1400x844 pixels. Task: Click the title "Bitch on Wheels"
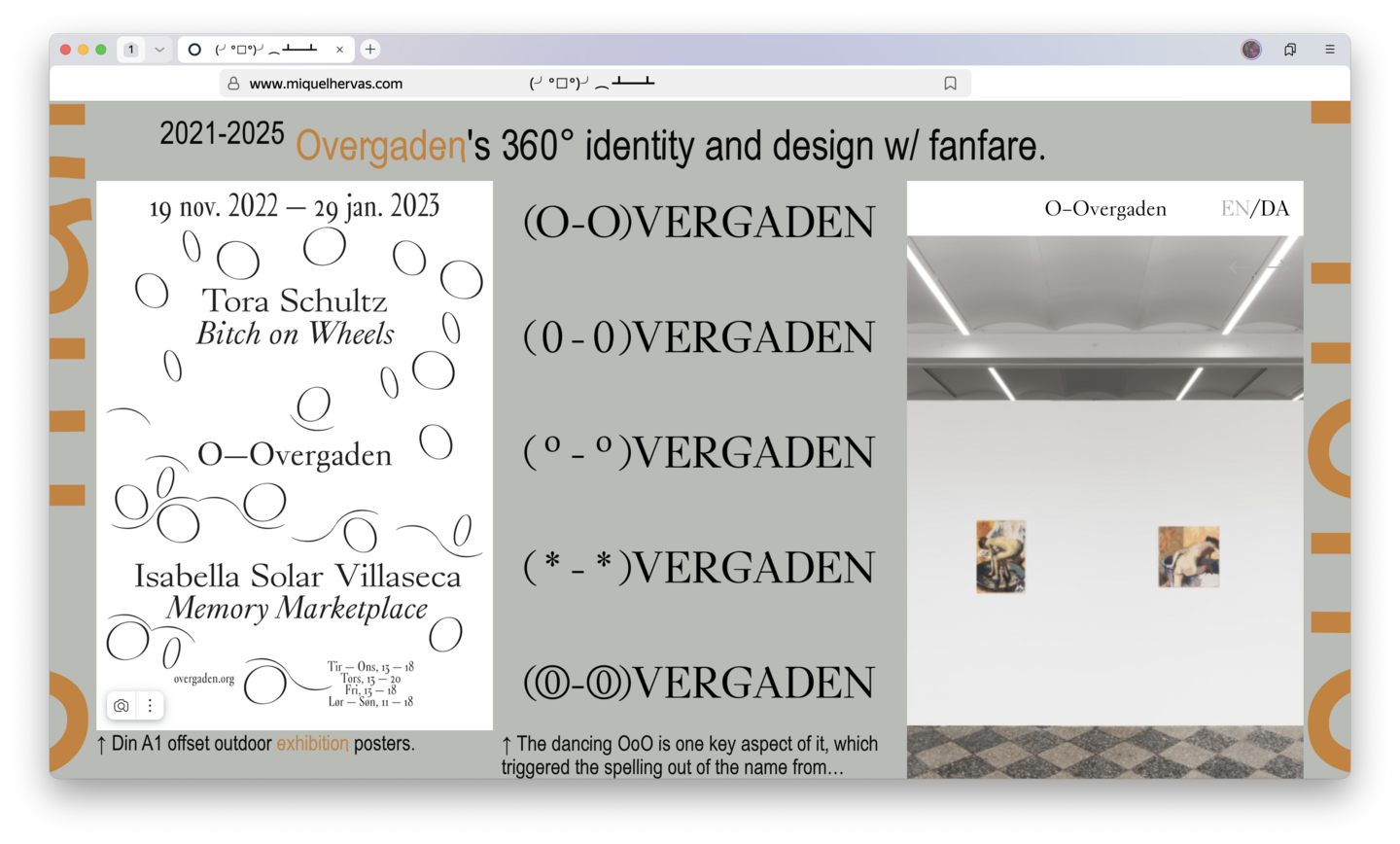pos(296,334)
